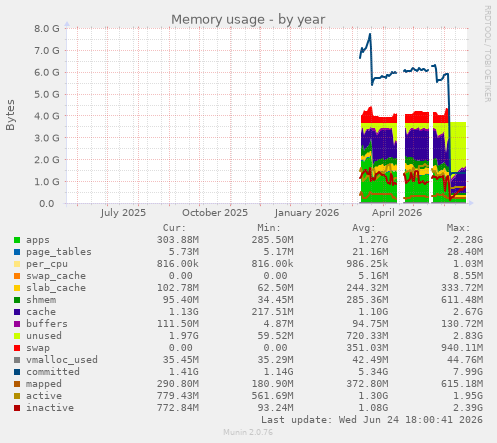Click swap max value 940.11M
The width and height of the screenshot is (497, 443).
(462, 348)
